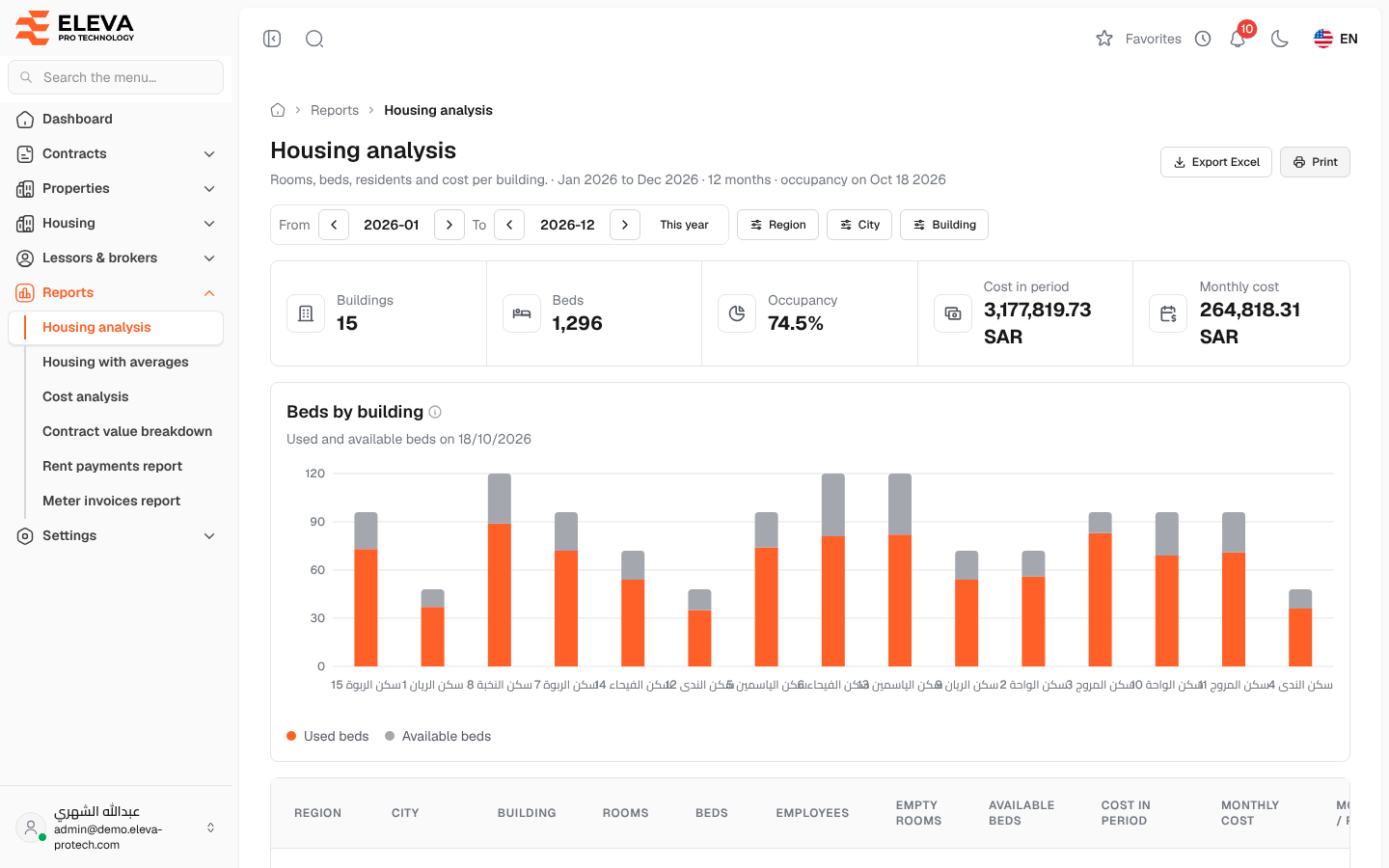Image resolution: width=1389 pixels, height=868 pixels.
Task: Open Contract value breakdown report
Action: [127, 431]
